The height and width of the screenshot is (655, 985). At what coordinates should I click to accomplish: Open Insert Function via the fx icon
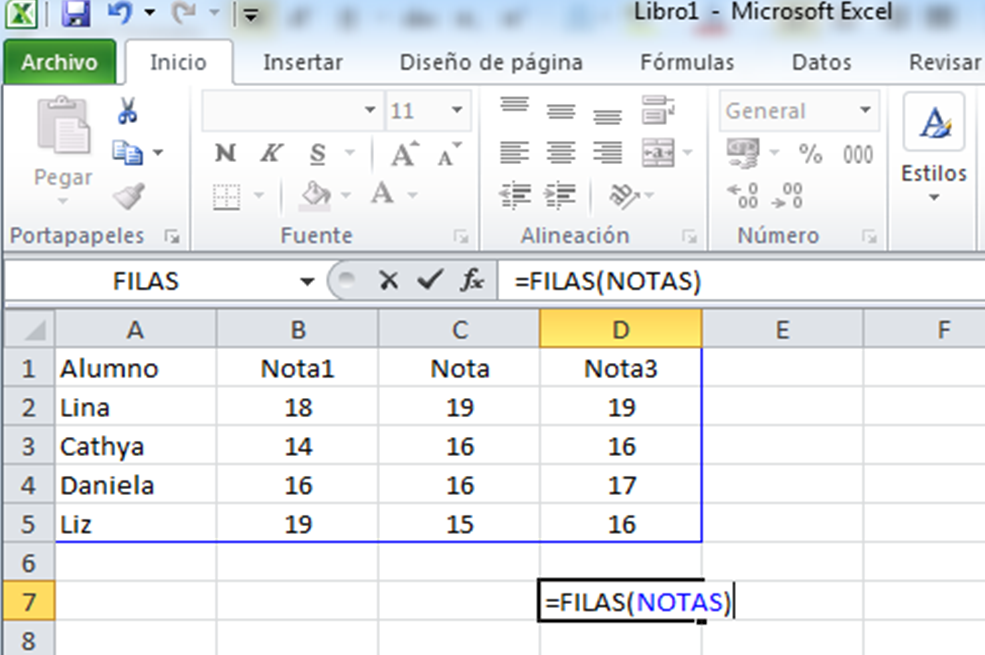point(471,282)
